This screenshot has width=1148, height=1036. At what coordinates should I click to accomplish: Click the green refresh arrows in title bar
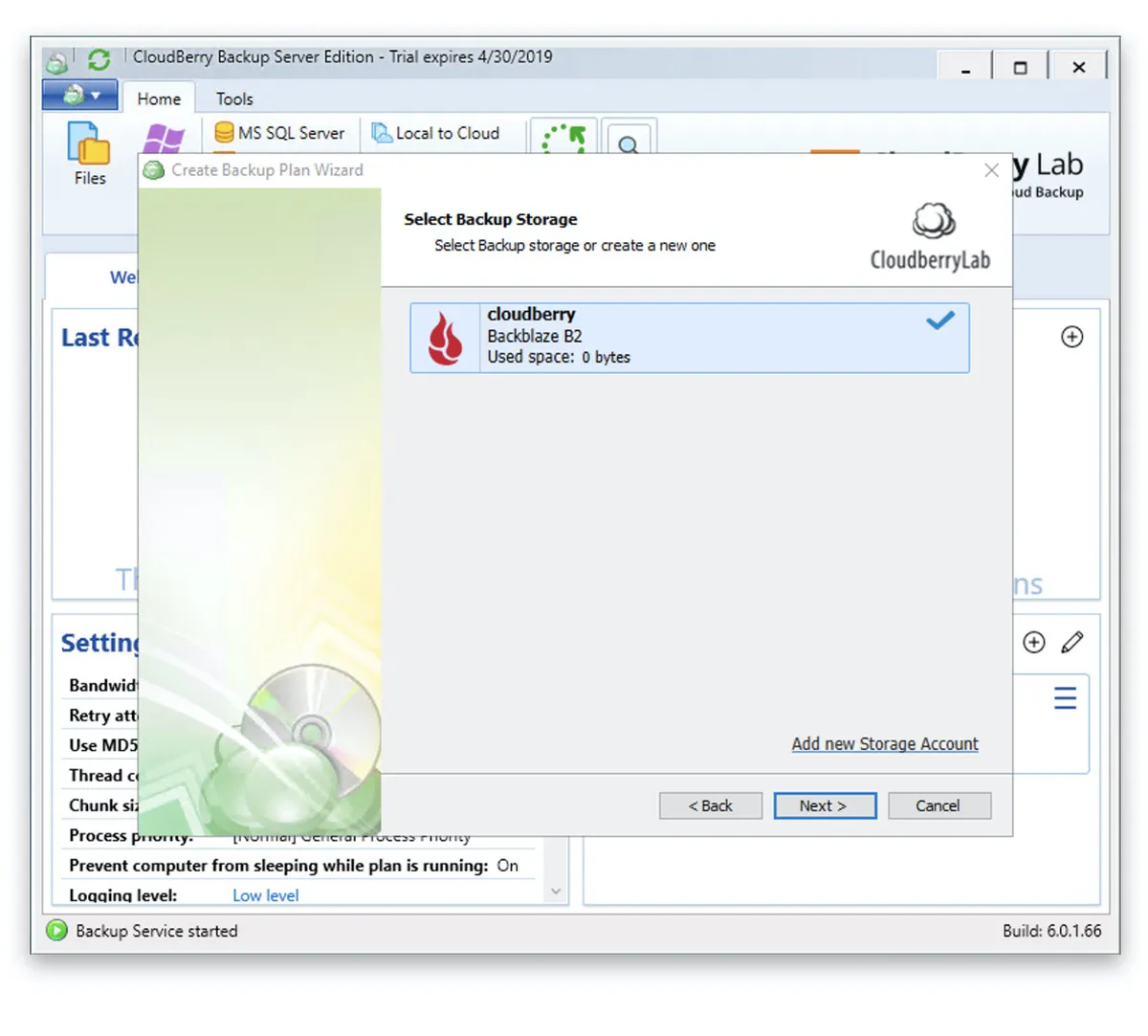point(99,59)
